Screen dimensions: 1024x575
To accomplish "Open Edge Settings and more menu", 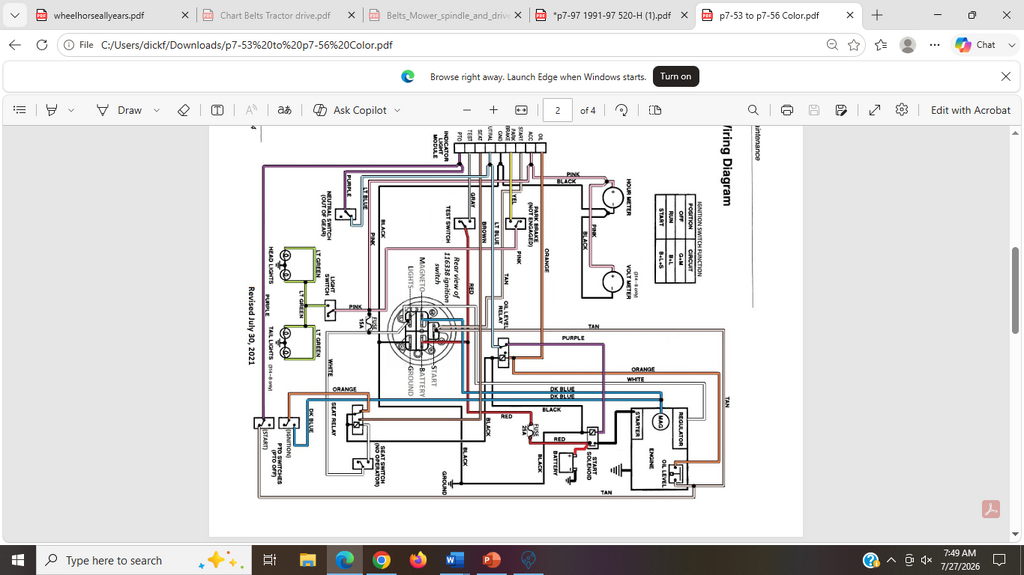I will coord(935,44).
